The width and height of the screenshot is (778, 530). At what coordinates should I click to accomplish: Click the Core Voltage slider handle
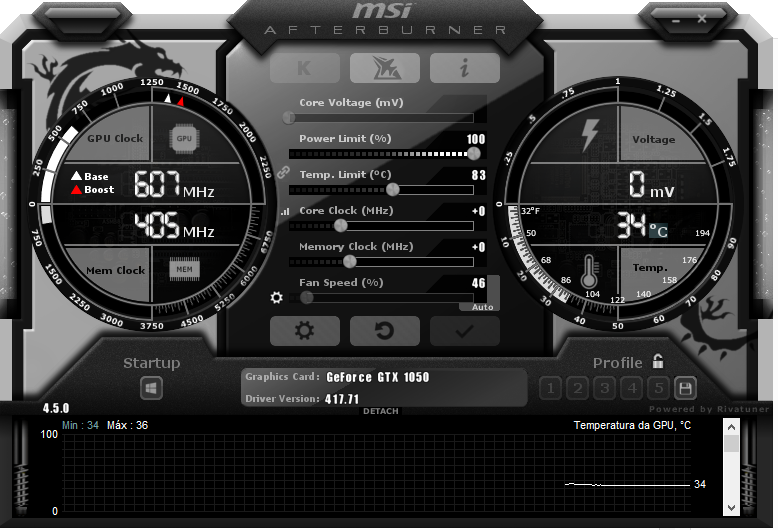tap(289, 118)
